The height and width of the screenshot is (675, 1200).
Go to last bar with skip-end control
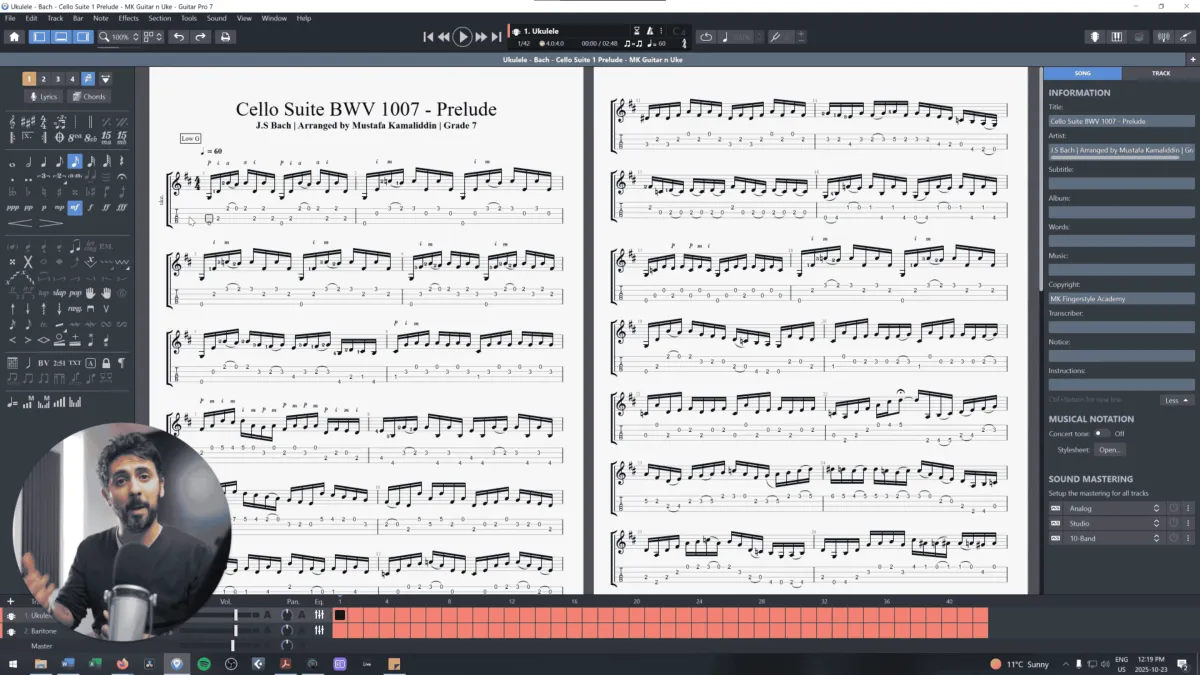pos(496,37)
